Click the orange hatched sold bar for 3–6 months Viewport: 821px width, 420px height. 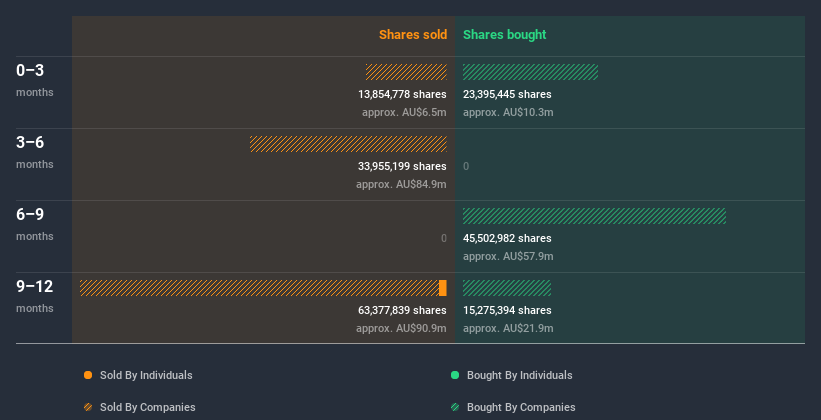348,144
